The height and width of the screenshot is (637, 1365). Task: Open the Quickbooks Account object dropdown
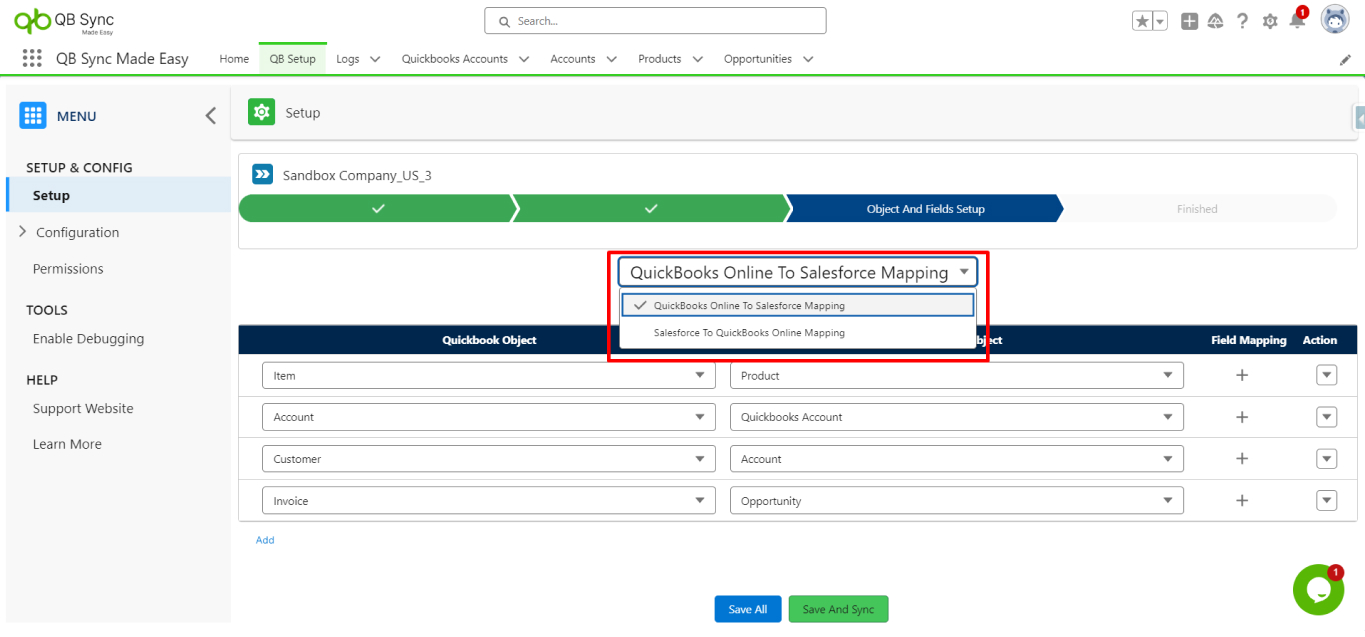point(957,417)
